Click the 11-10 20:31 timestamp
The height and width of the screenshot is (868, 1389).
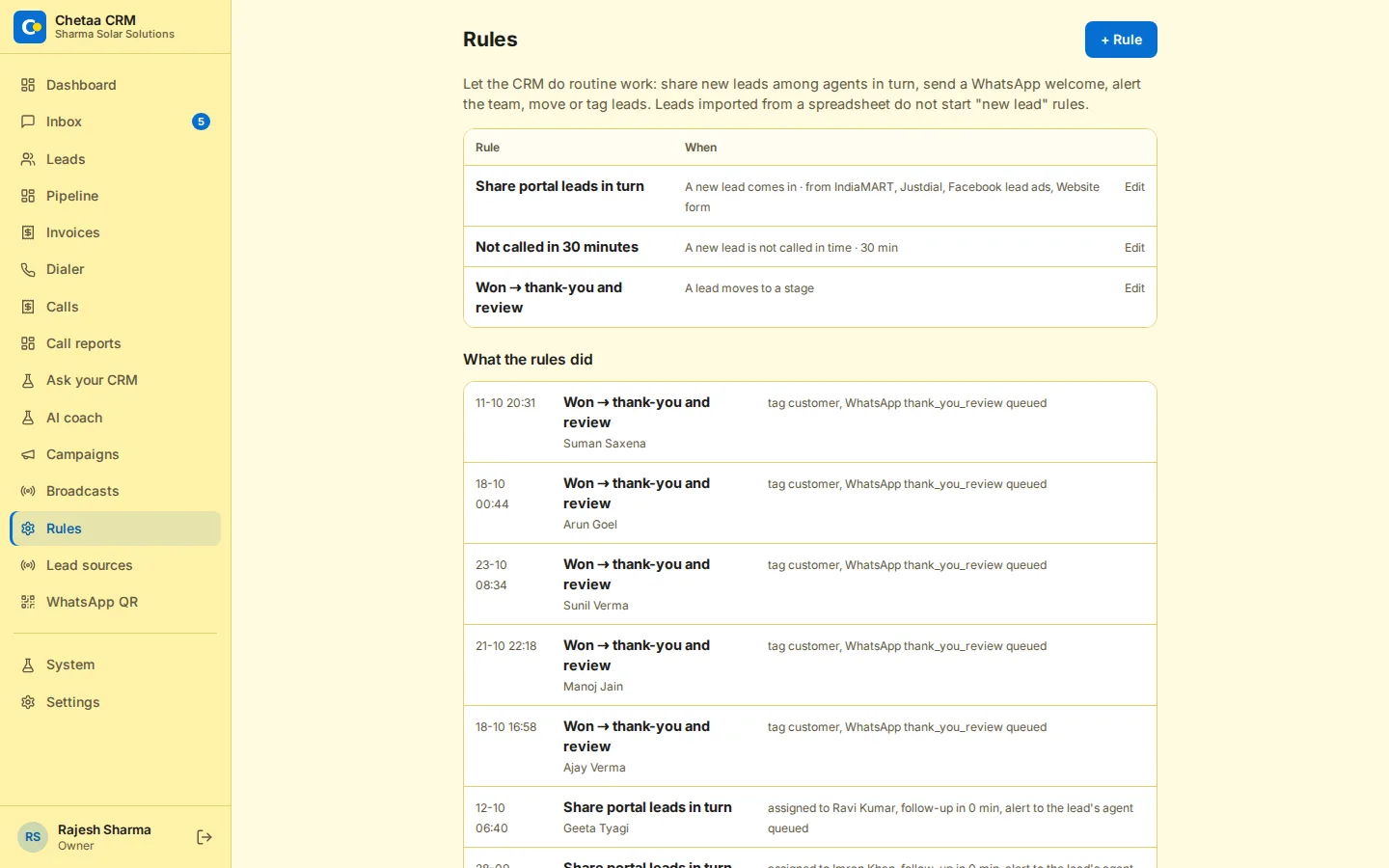505,403
